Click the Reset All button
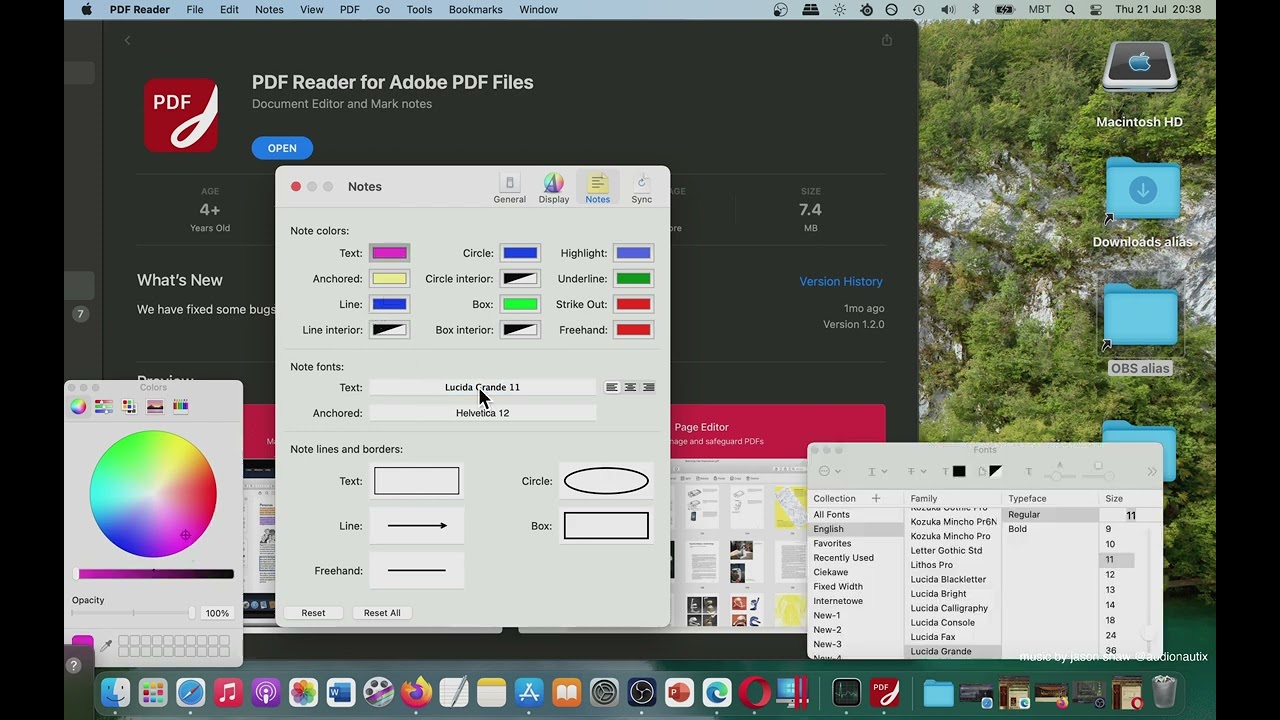Screen dimensions: 1280x720 (x=382, y=613)
